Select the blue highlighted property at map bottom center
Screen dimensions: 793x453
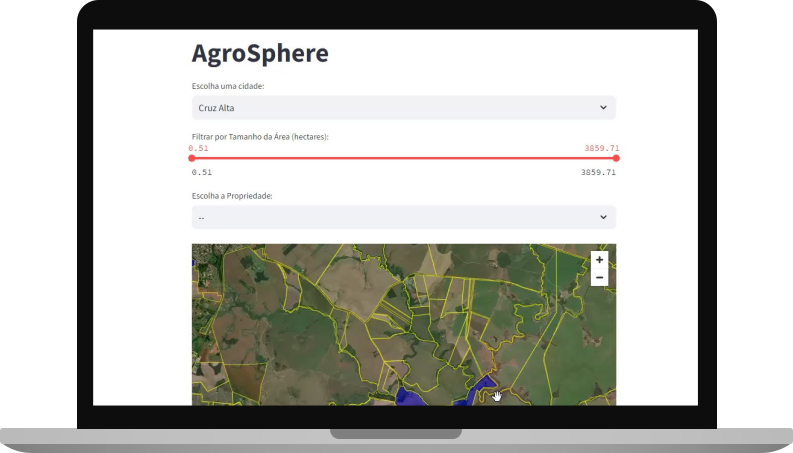pos(410,396)
